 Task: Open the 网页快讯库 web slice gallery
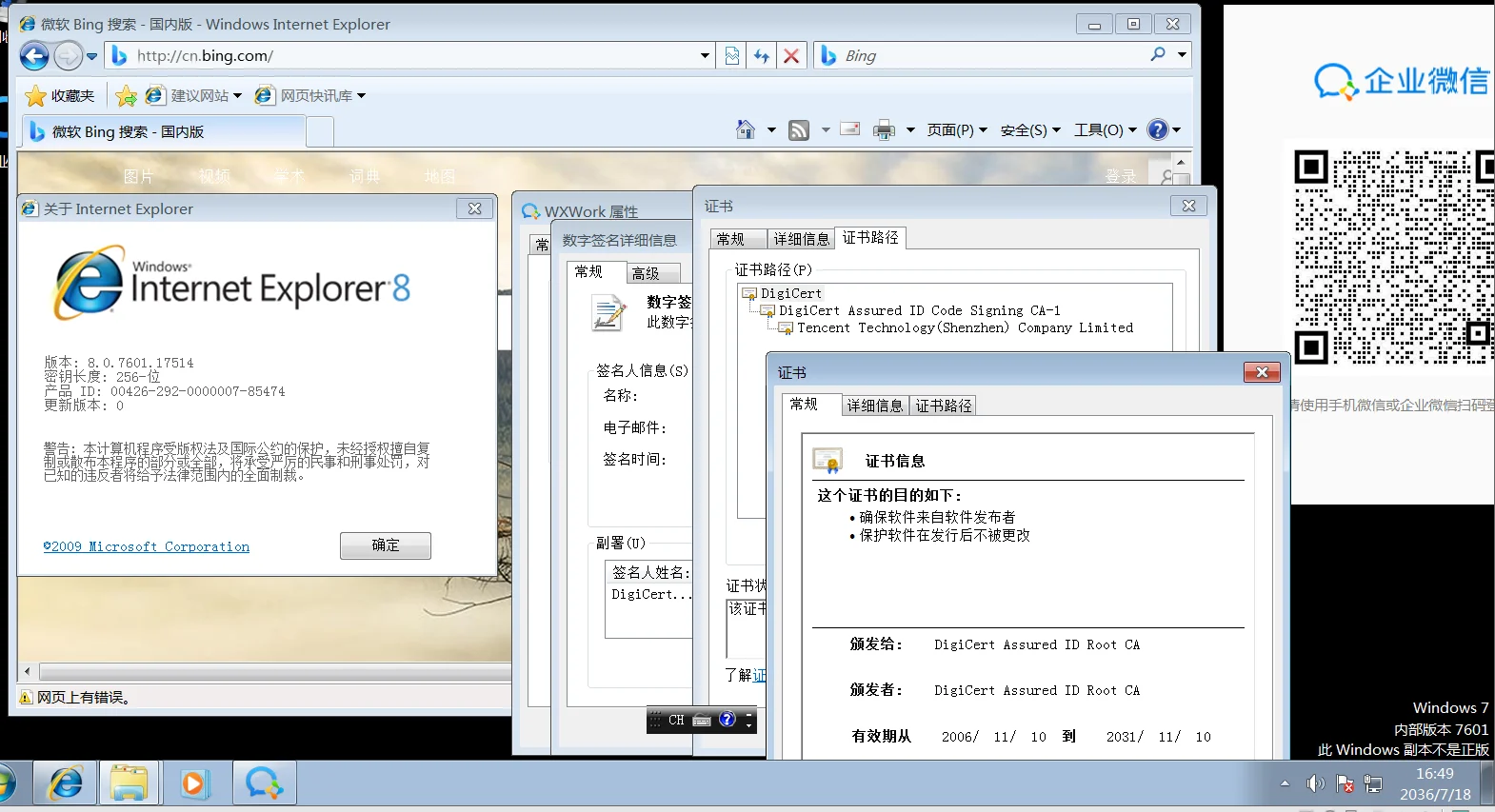(309, 95)
